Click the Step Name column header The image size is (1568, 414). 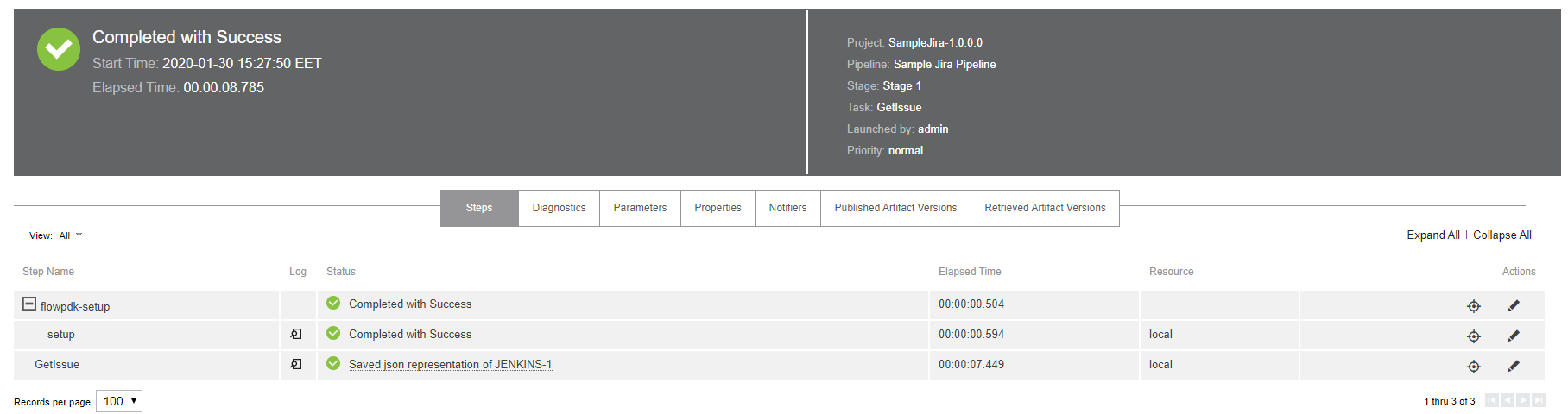pyautogui.click(x=48, y=271)
